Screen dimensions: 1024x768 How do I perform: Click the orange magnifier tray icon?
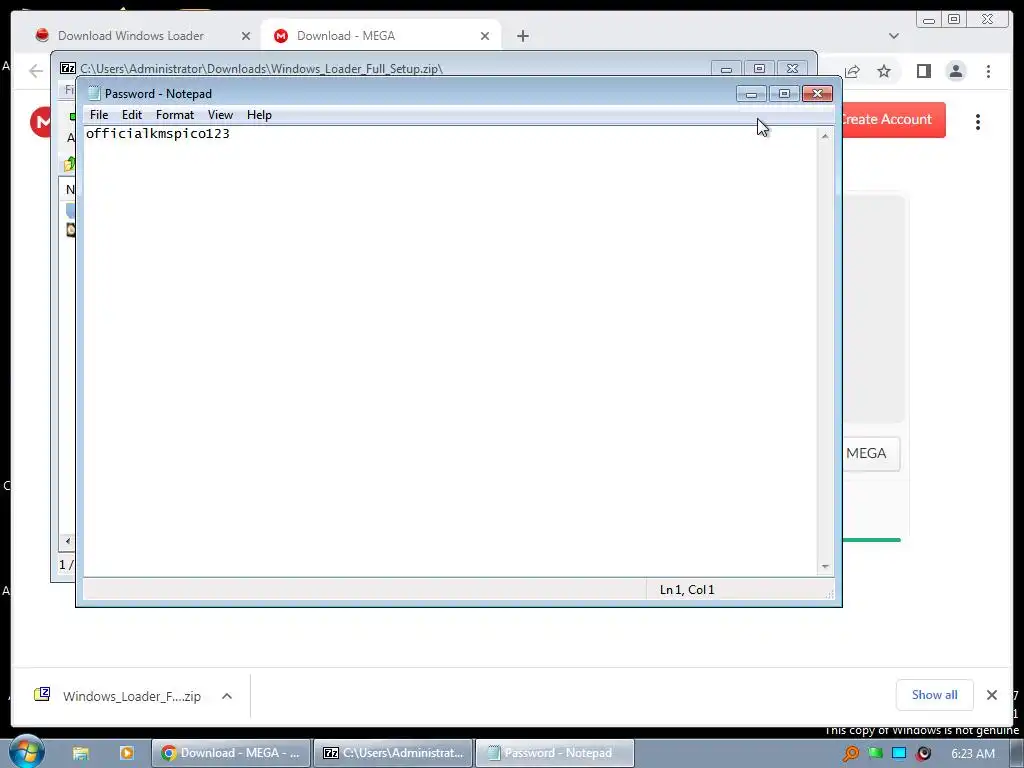pyautogui.click(x=851, y=754)
